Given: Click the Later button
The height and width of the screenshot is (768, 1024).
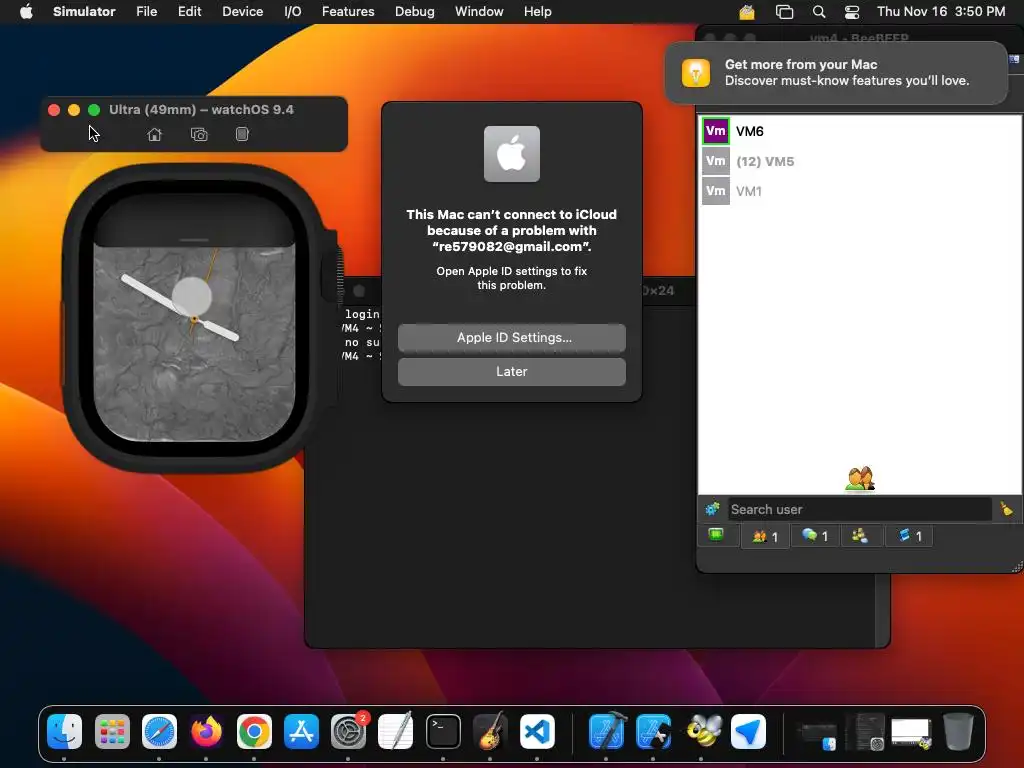Looking at the screenshot, I should (x=511, y=372).
